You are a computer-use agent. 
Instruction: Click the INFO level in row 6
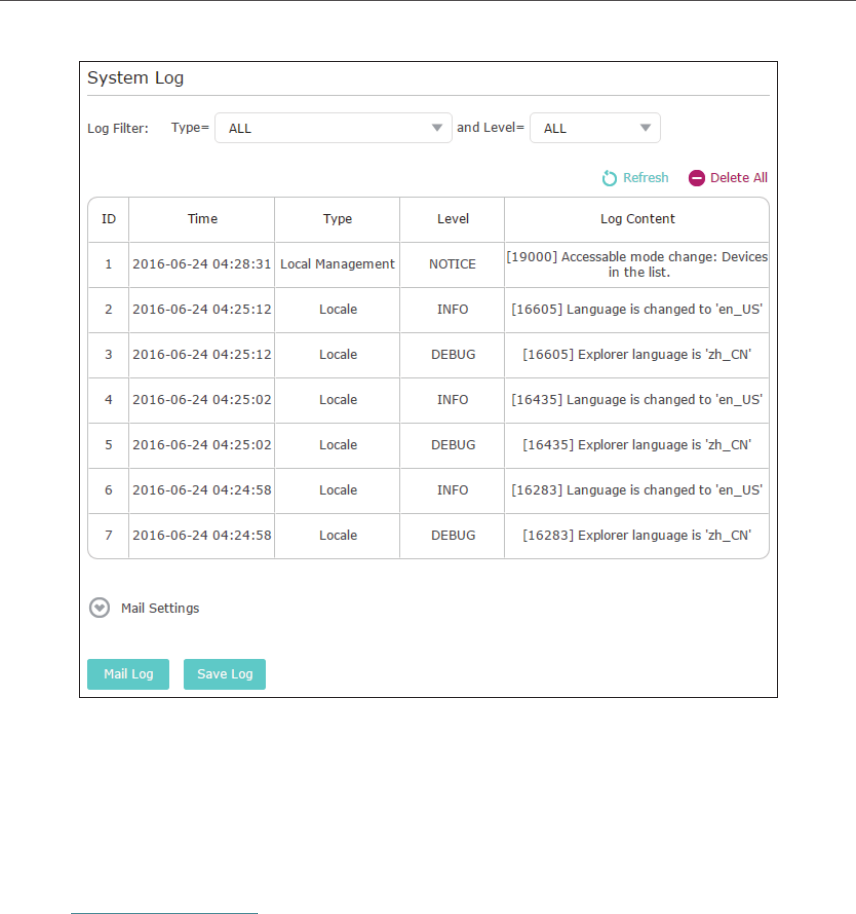click(452, 490)
